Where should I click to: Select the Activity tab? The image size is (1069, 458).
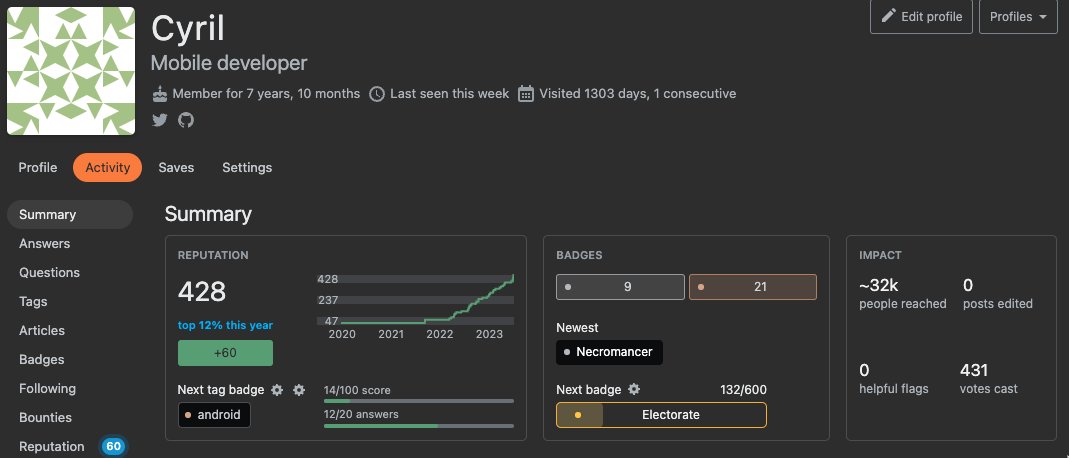click(108, 168)
